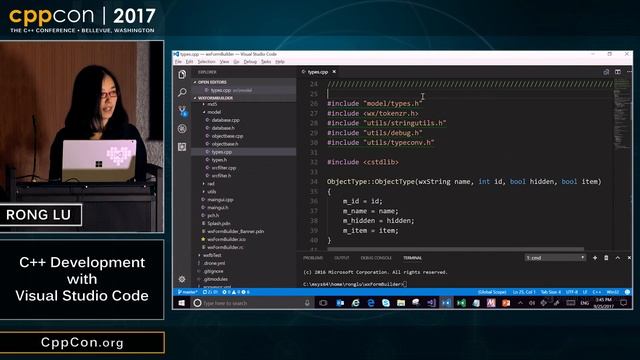Click the editor's horizontal scrollbar
Screen dimensions: 640x360
[x=455, y=249]
